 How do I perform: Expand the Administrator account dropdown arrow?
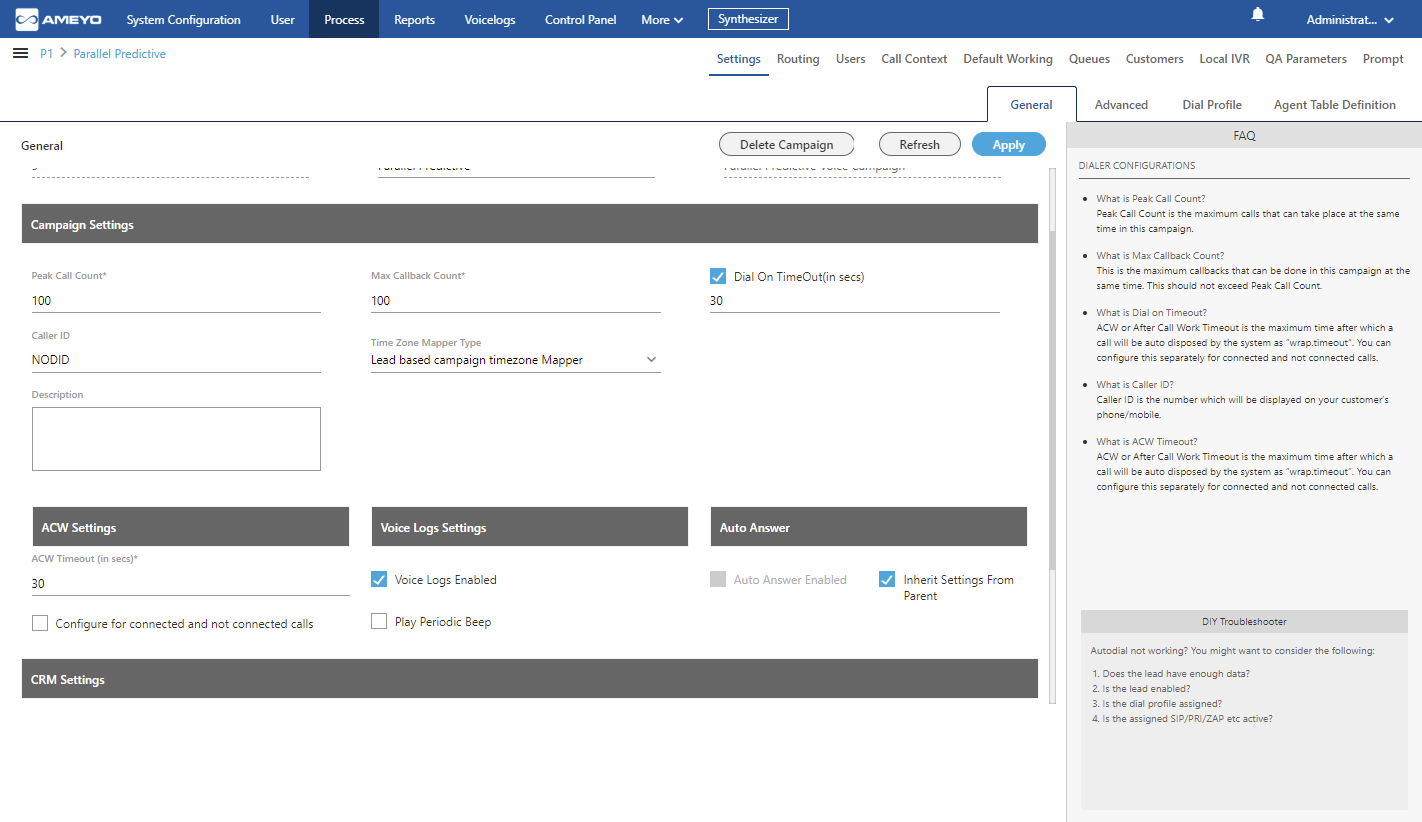pyautogui.click(x=1389, y=20)
